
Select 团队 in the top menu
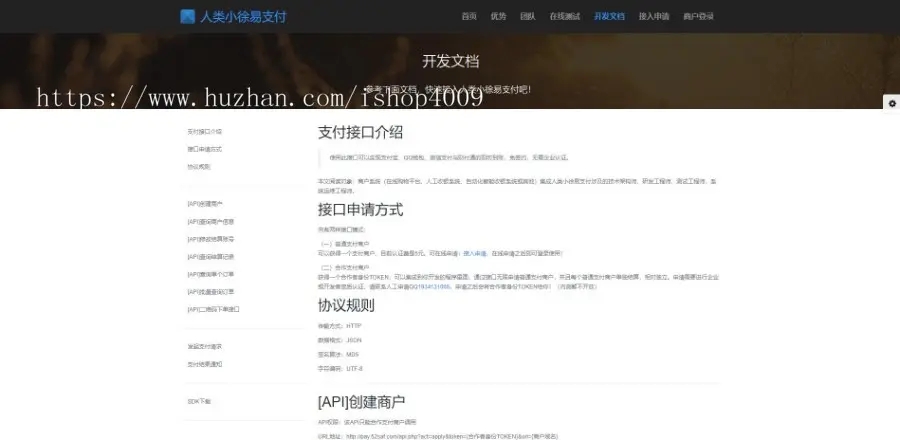[x=527, y=17]
